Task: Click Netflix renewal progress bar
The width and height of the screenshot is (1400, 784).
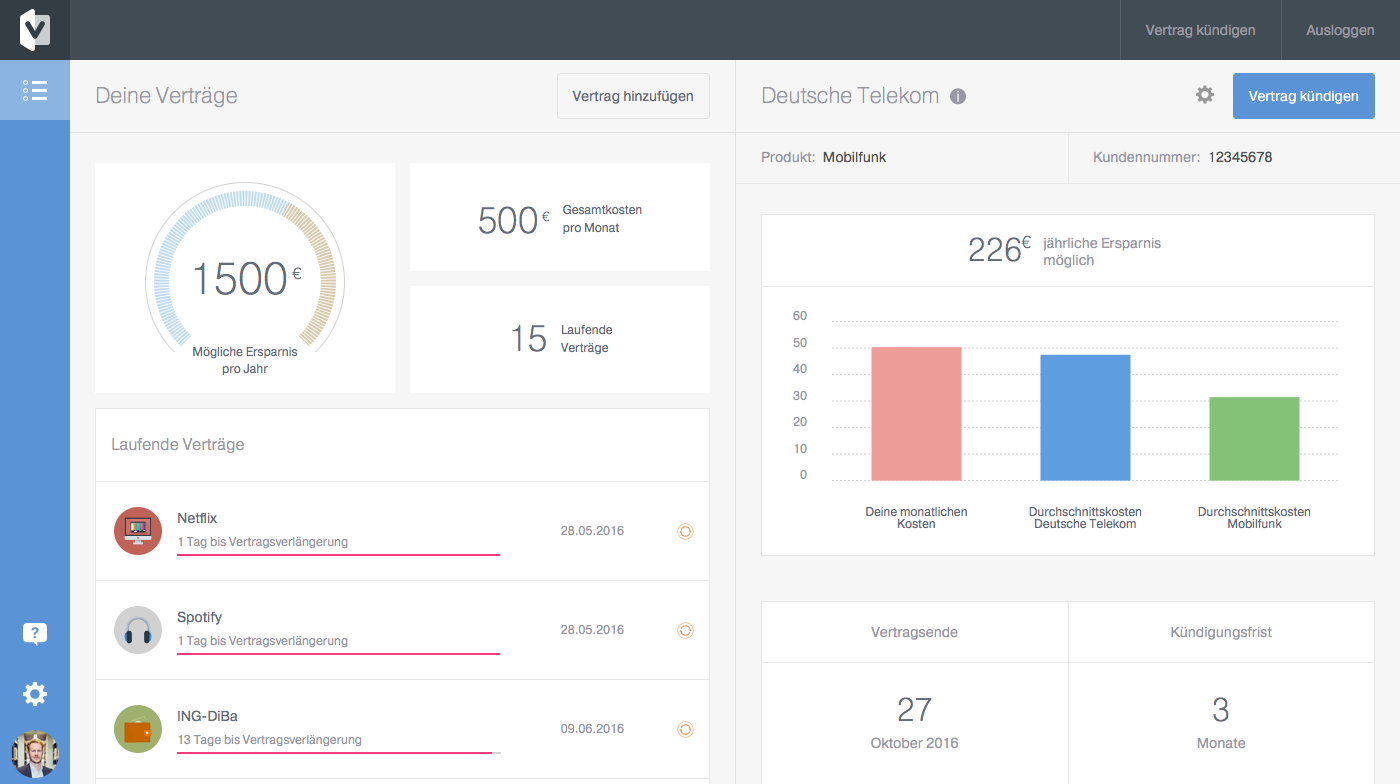Action: (338, 554)
